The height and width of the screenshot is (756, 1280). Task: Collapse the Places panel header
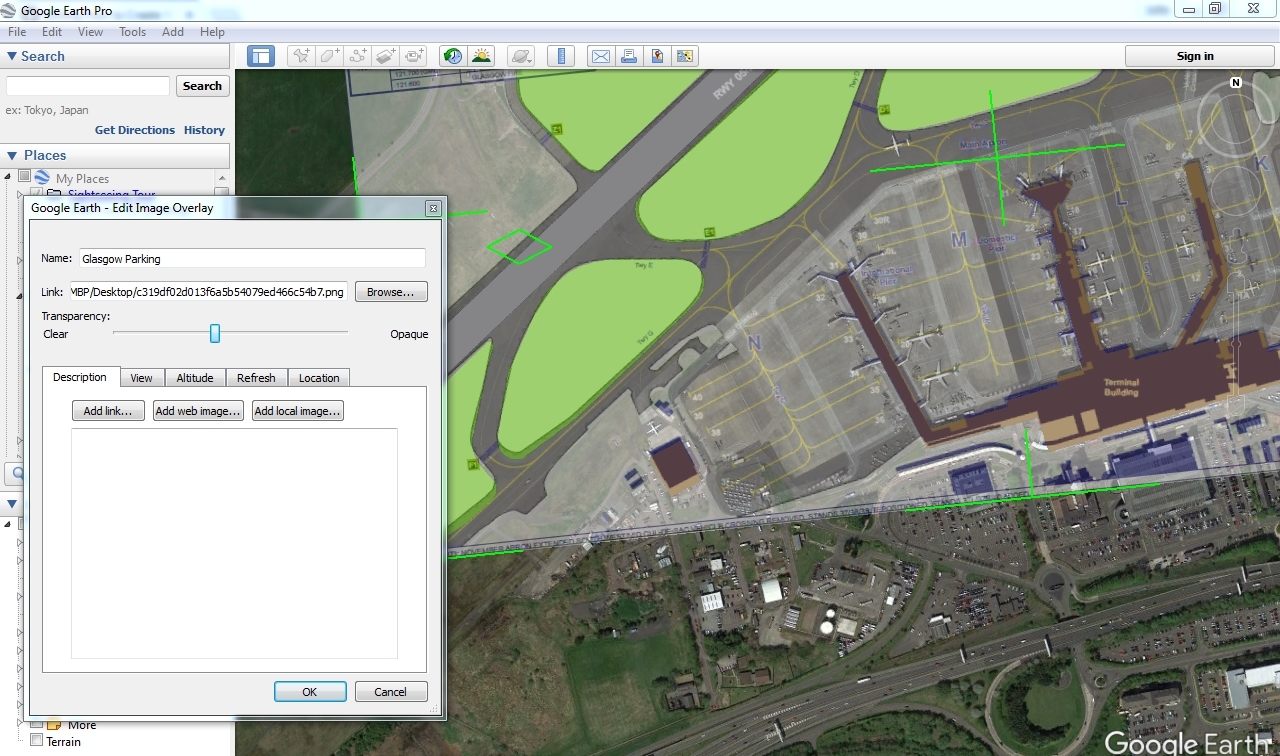(115, 155)
